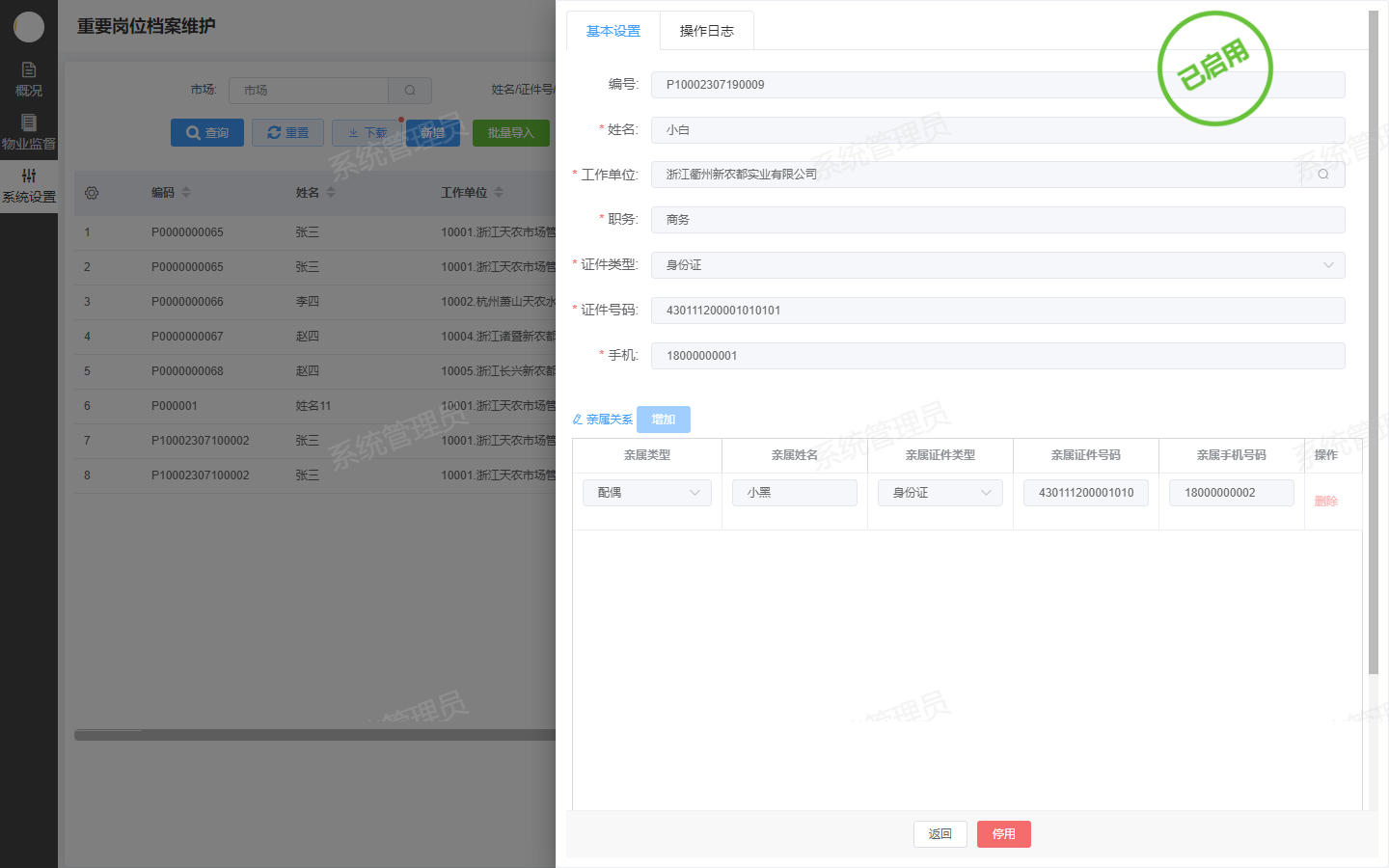Sort table by 姓名 column arrows
This screenshot has height=868, width=1389.
331,193
